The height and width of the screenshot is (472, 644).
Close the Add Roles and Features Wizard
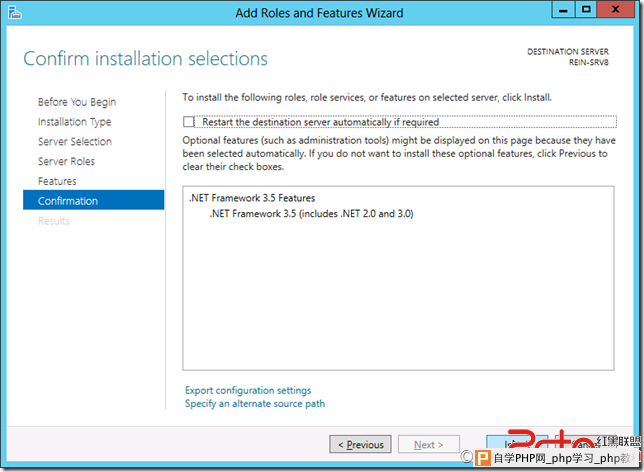615,9
